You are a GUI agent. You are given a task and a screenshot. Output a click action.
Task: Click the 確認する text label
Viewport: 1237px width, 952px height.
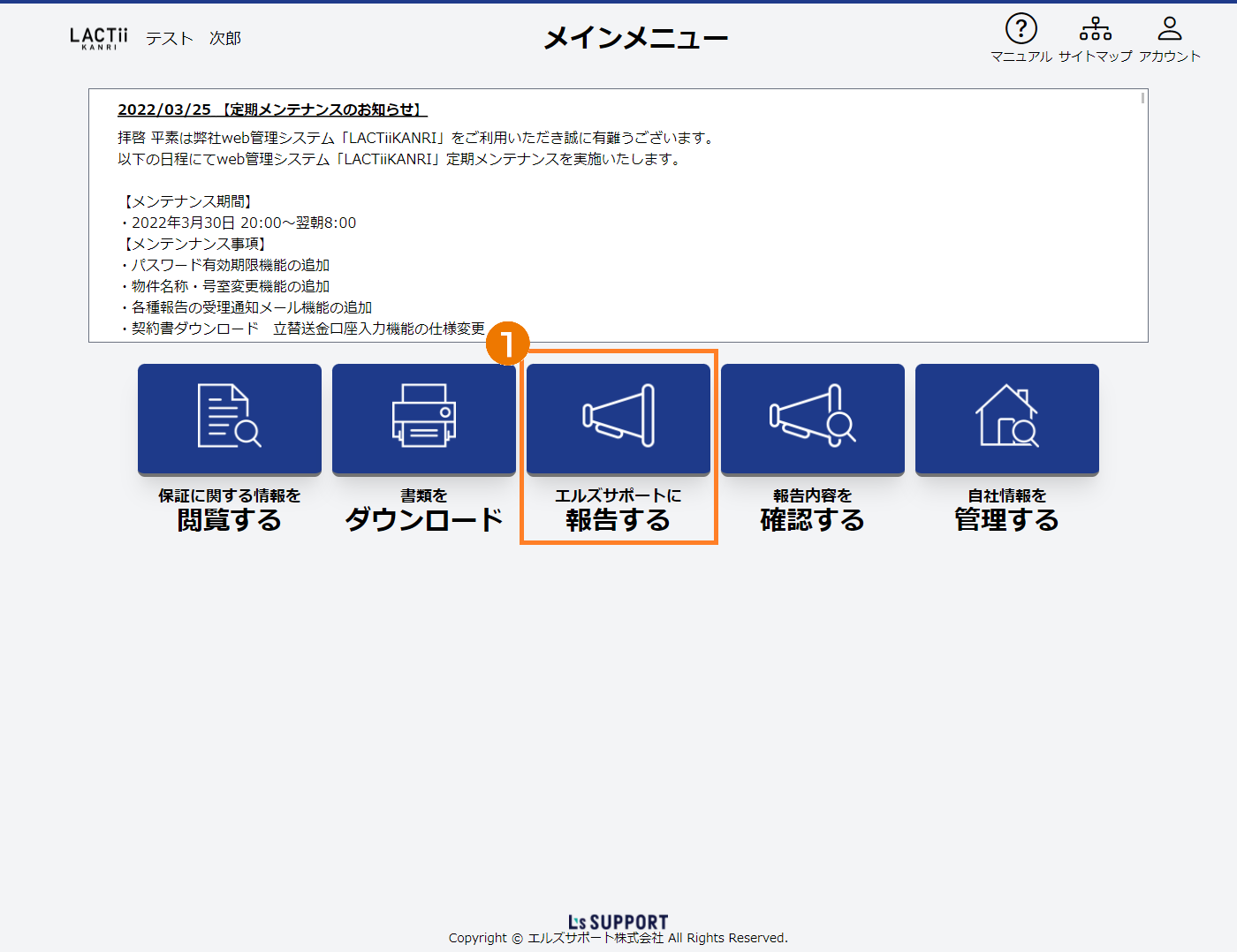pyautogui.click(x=813, y=520)
